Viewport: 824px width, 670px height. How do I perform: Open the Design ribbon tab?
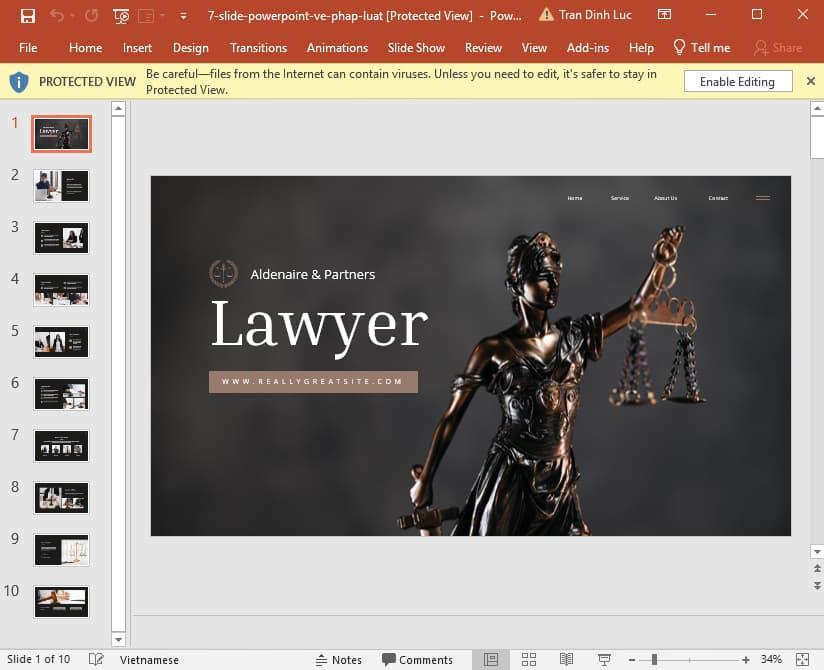pyautogui.click(x=190, y=47)
